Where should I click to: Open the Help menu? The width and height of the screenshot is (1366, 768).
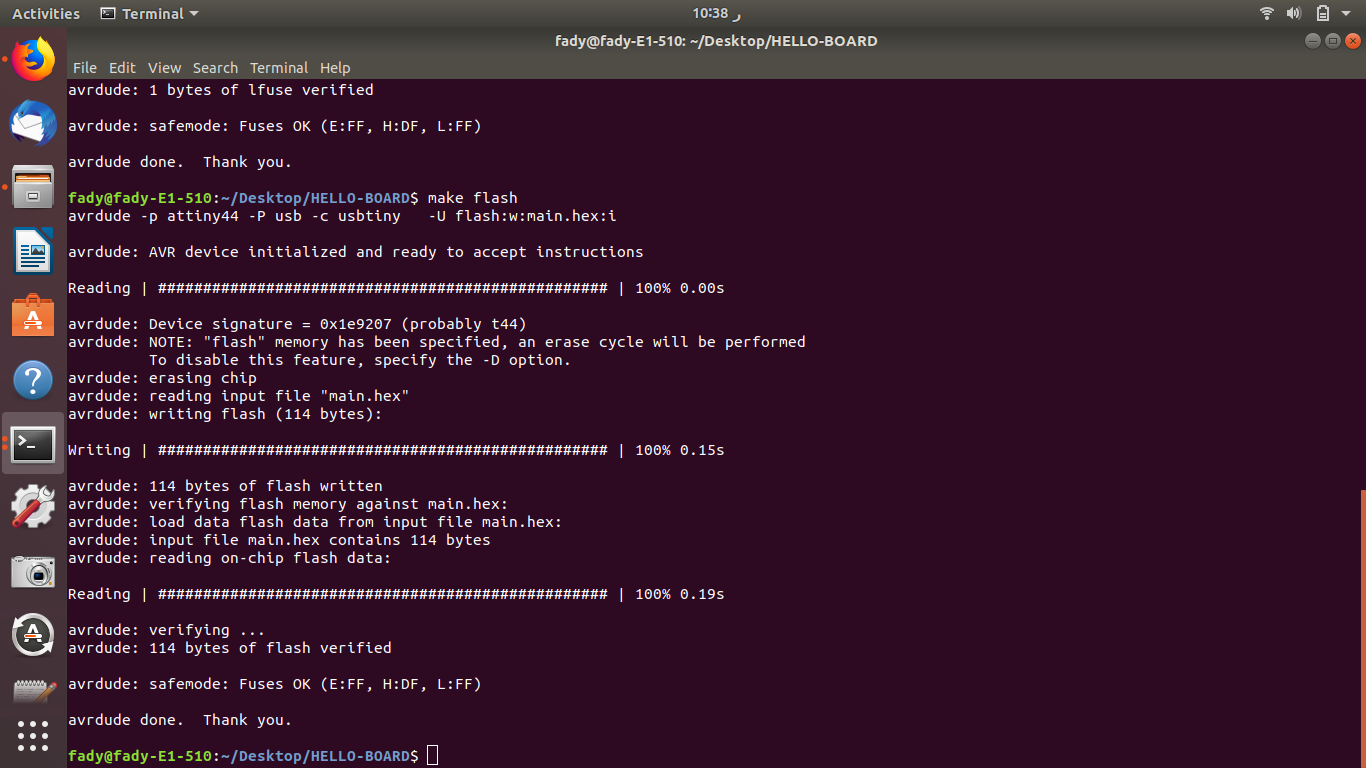pos(335,68)
